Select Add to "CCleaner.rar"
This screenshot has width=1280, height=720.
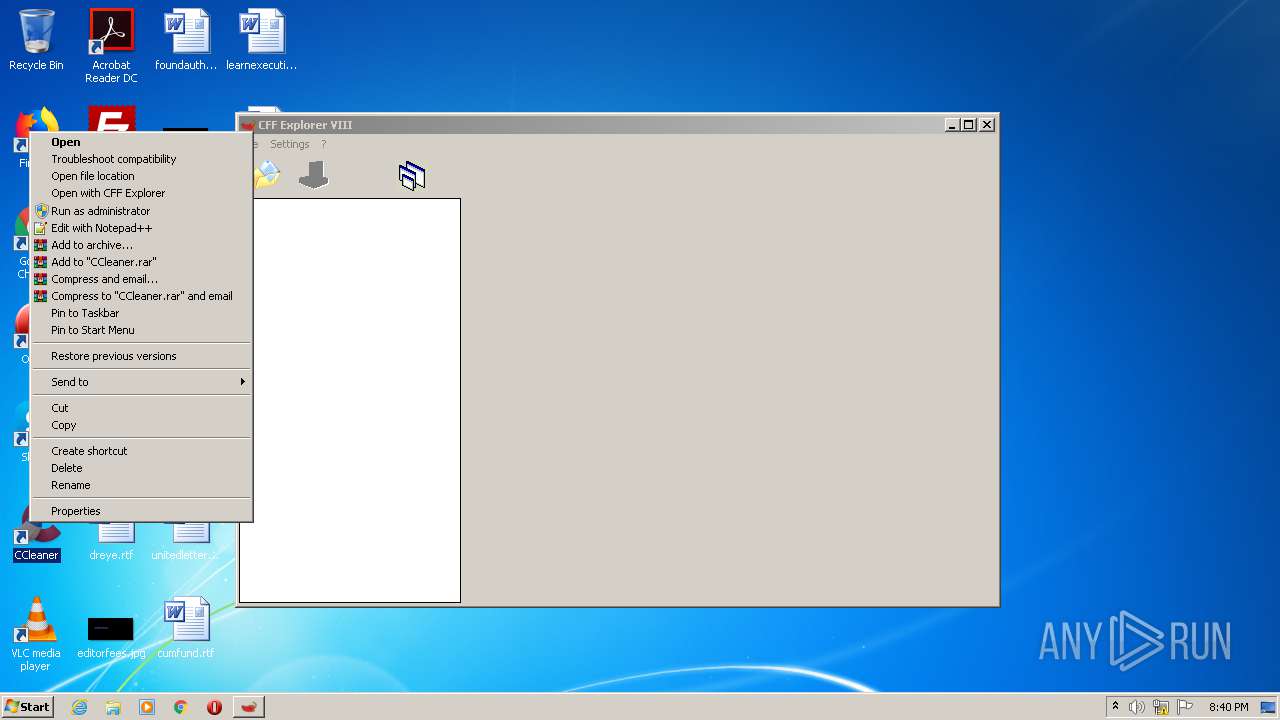tap(141, 262)
